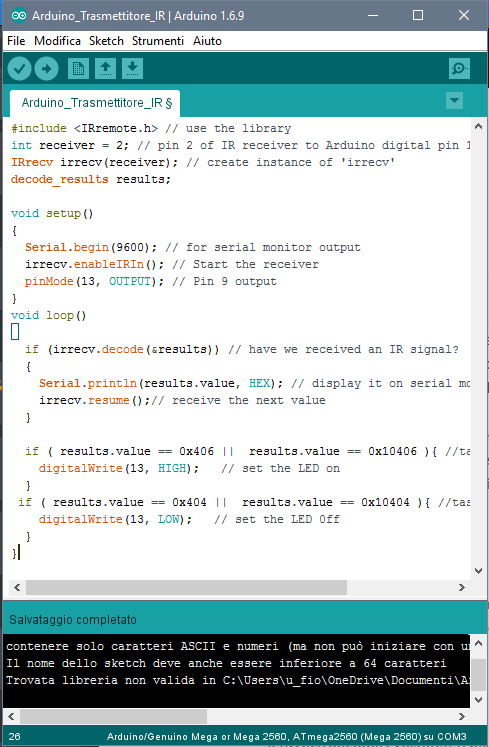Click 'pinMode(13, OUTPUT);' line

click(x=151, y=282)
